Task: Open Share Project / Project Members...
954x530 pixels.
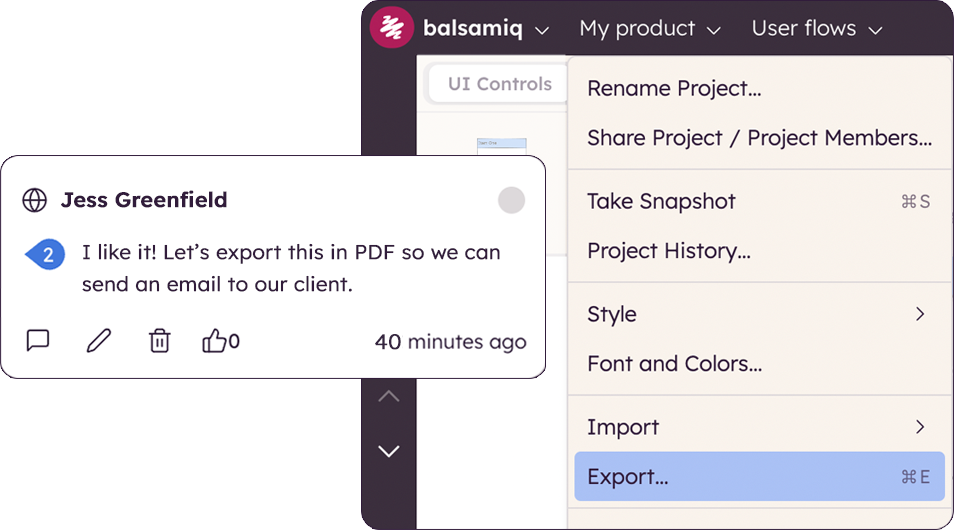Action: (x=759, y=138)
